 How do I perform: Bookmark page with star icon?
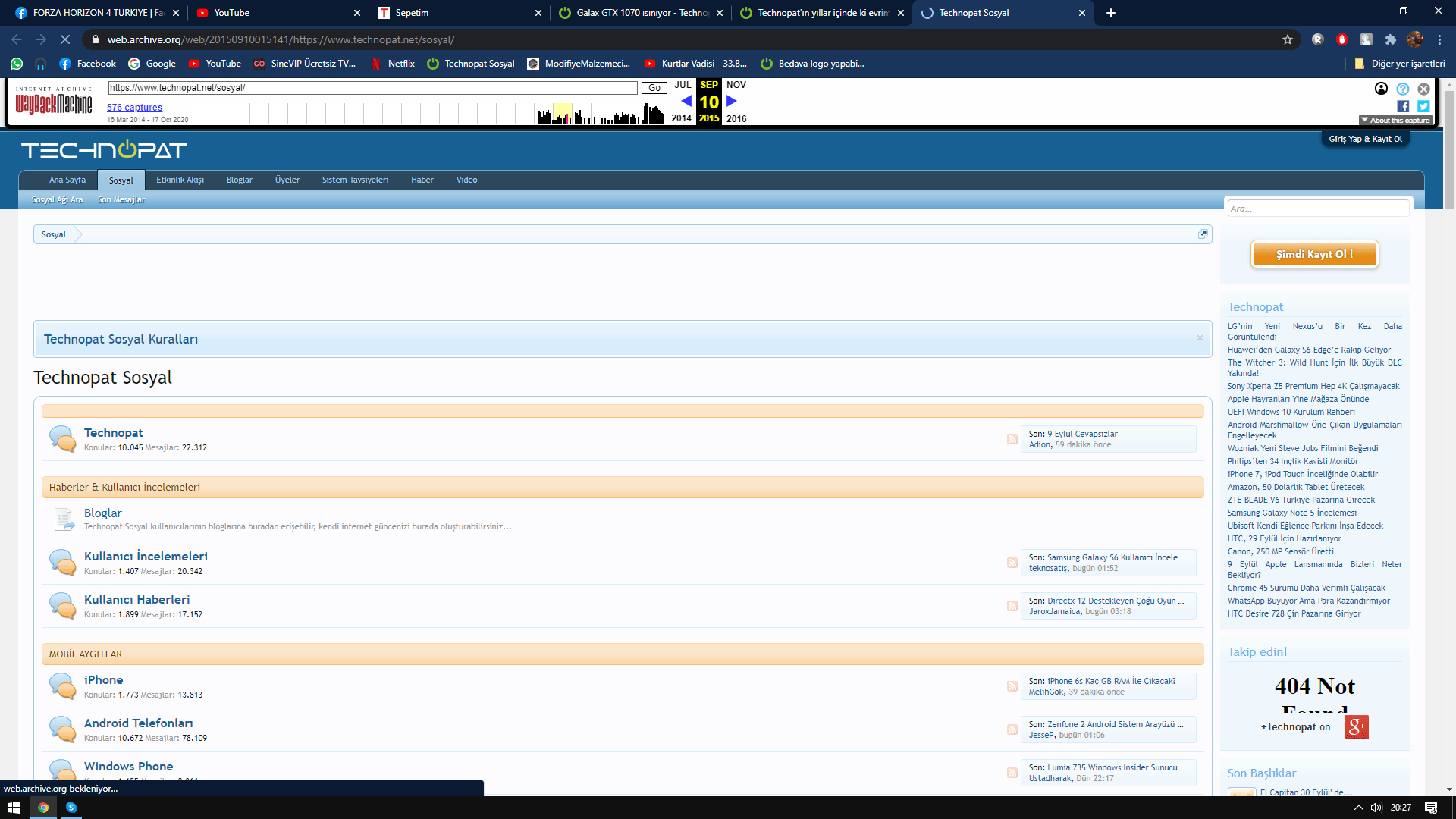(x=1287, y=39)
